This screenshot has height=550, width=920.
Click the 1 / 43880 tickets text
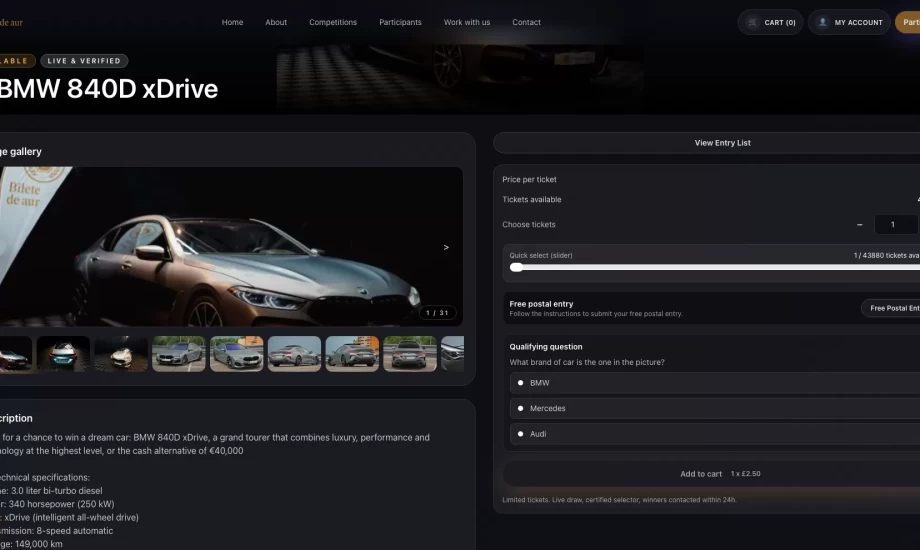(x=887, y=255)
